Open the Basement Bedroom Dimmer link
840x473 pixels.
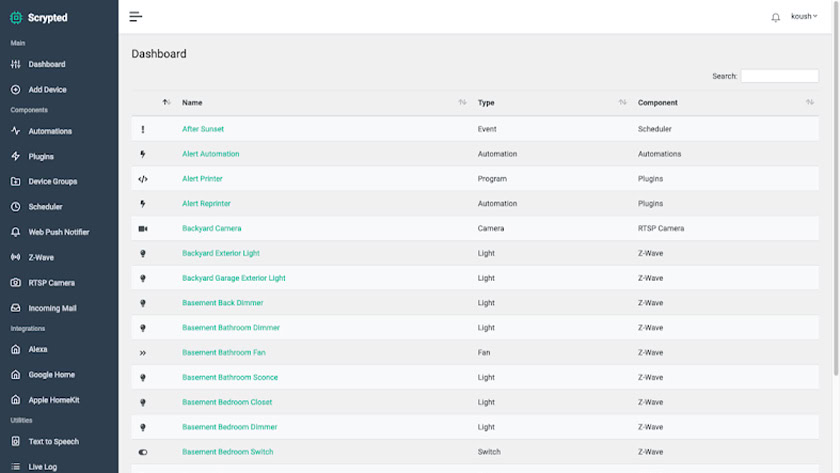(229, 427)
